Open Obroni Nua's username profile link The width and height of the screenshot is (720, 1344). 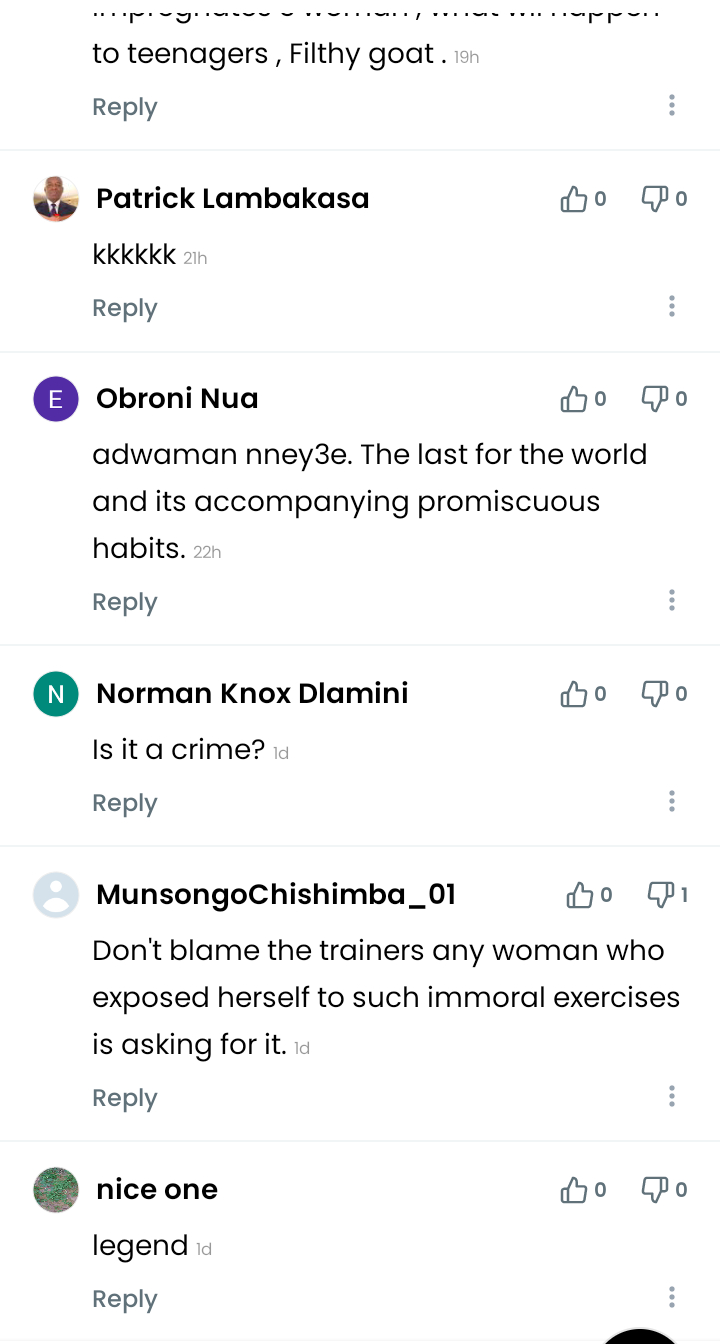[177, 399]
